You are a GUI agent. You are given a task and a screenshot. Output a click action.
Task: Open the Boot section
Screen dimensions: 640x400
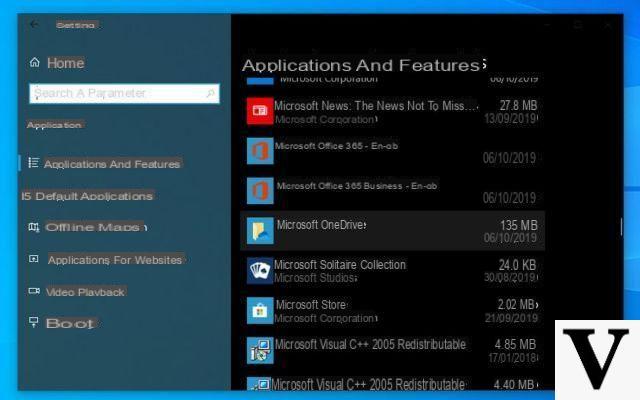pyautogui.click(x=70, y=324)
